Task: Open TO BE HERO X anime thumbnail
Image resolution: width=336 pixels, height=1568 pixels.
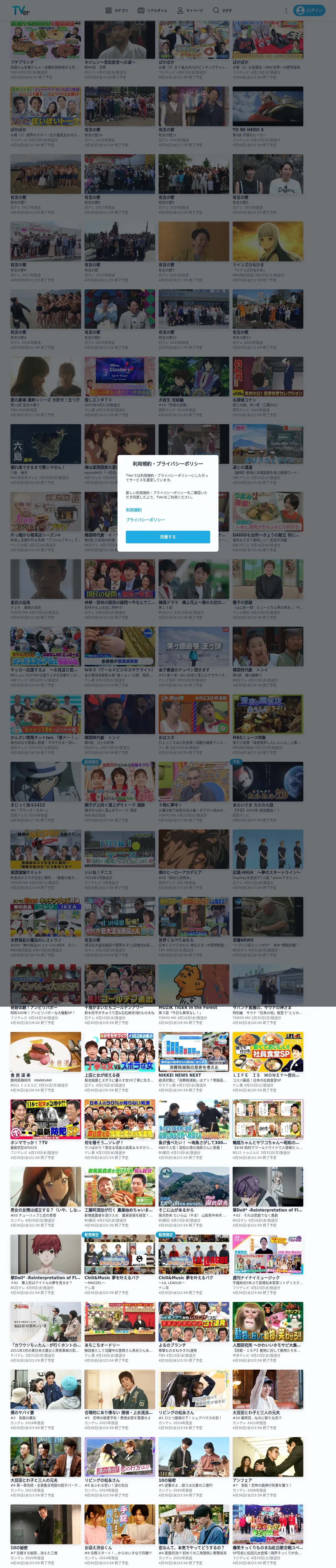Action: click(268, 106)
